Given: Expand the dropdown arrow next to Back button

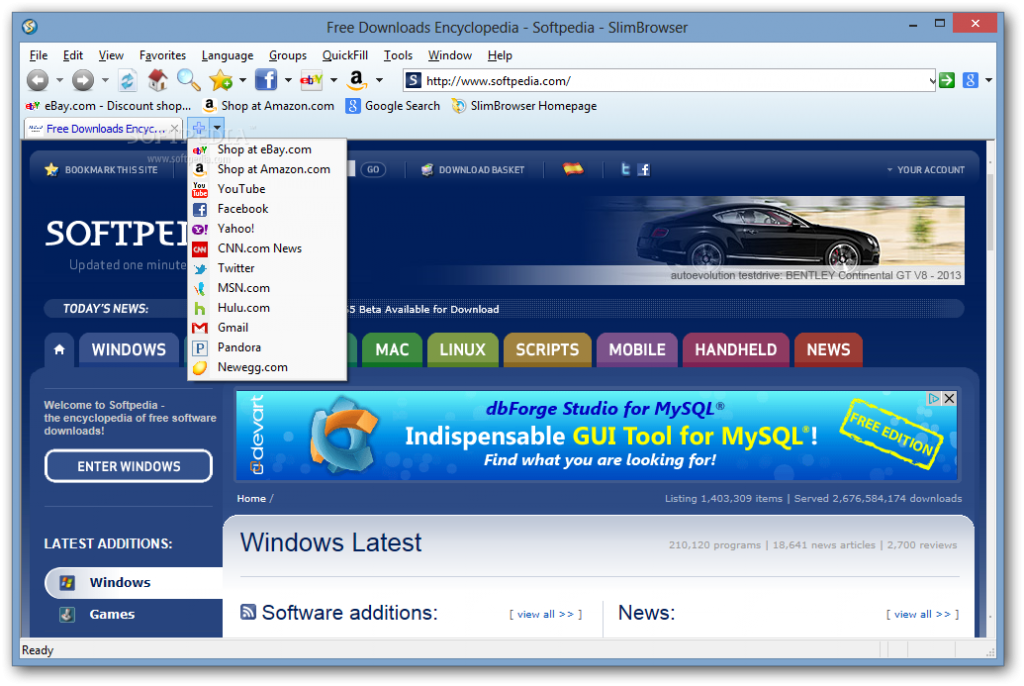Looking at the screenshot, I should click(x=59, y=80).
